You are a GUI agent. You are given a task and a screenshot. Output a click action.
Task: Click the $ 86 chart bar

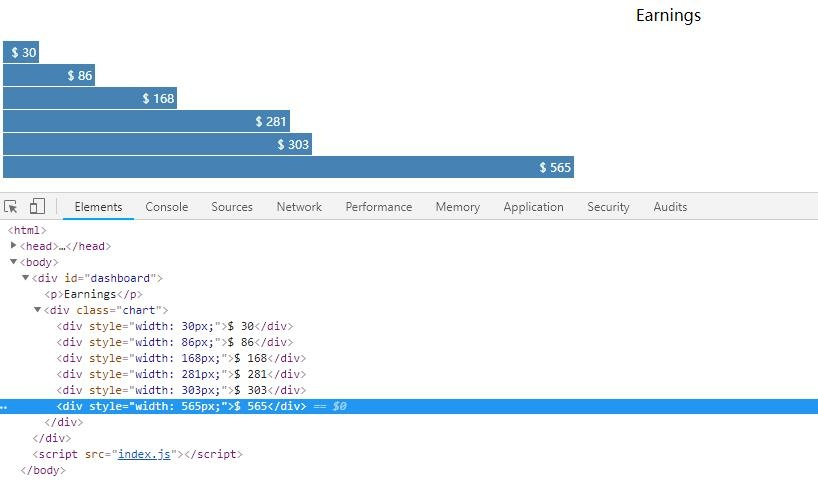coord(49,75)
